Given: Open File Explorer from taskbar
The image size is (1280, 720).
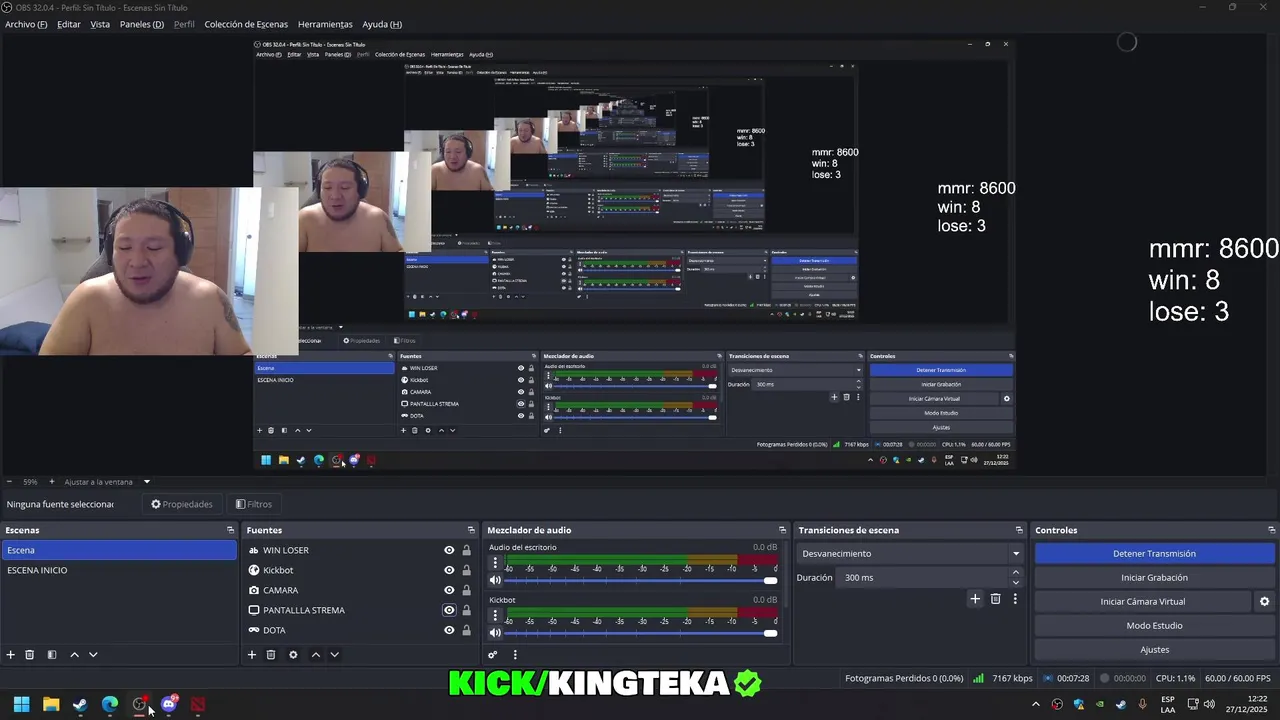Looking at the screenshot, I should click(51, 704).
